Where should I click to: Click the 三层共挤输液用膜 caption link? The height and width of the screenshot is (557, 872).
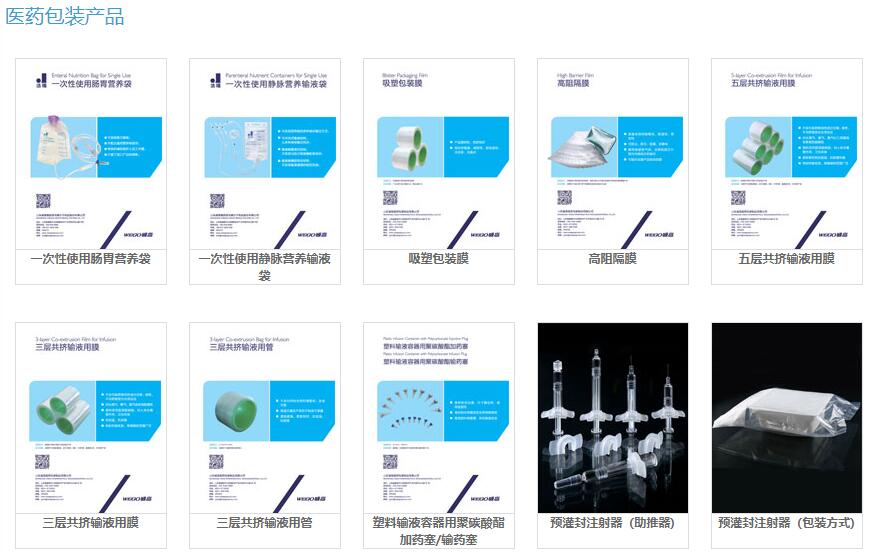coord(91,523)
